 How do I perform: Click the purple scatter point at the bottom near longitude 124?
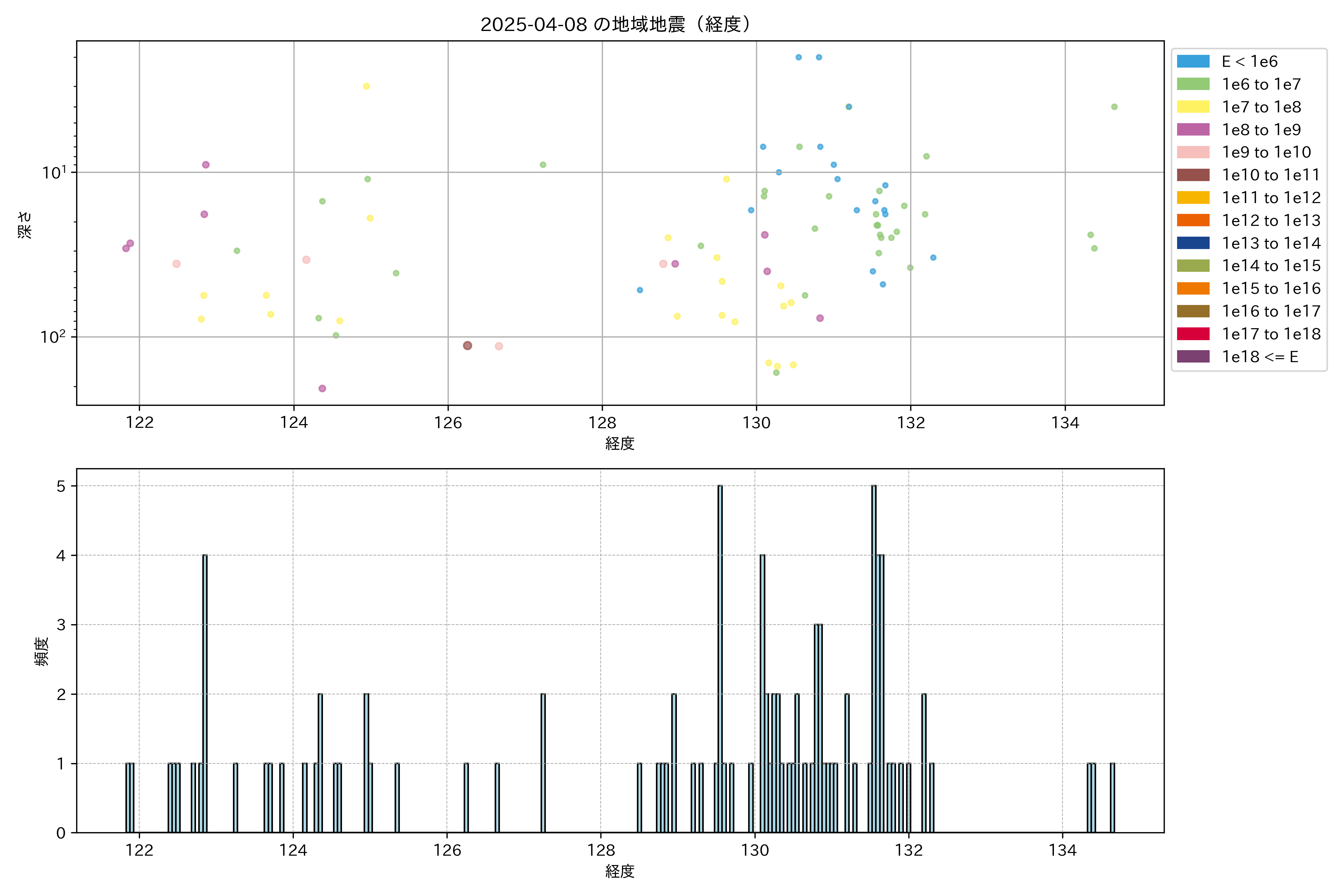pos(322,389)
